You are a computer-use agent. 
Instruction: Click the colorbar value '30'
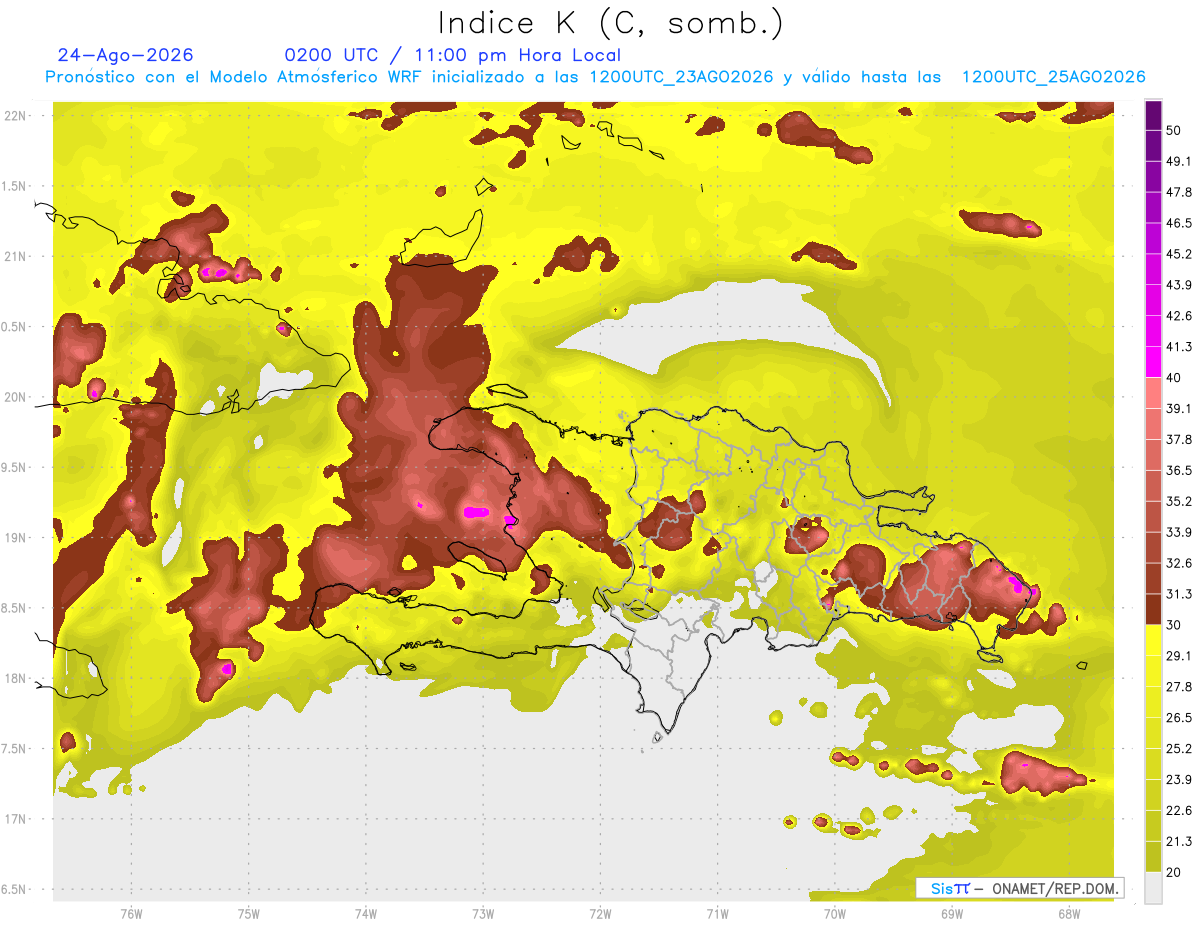[x=1175, y=625]
